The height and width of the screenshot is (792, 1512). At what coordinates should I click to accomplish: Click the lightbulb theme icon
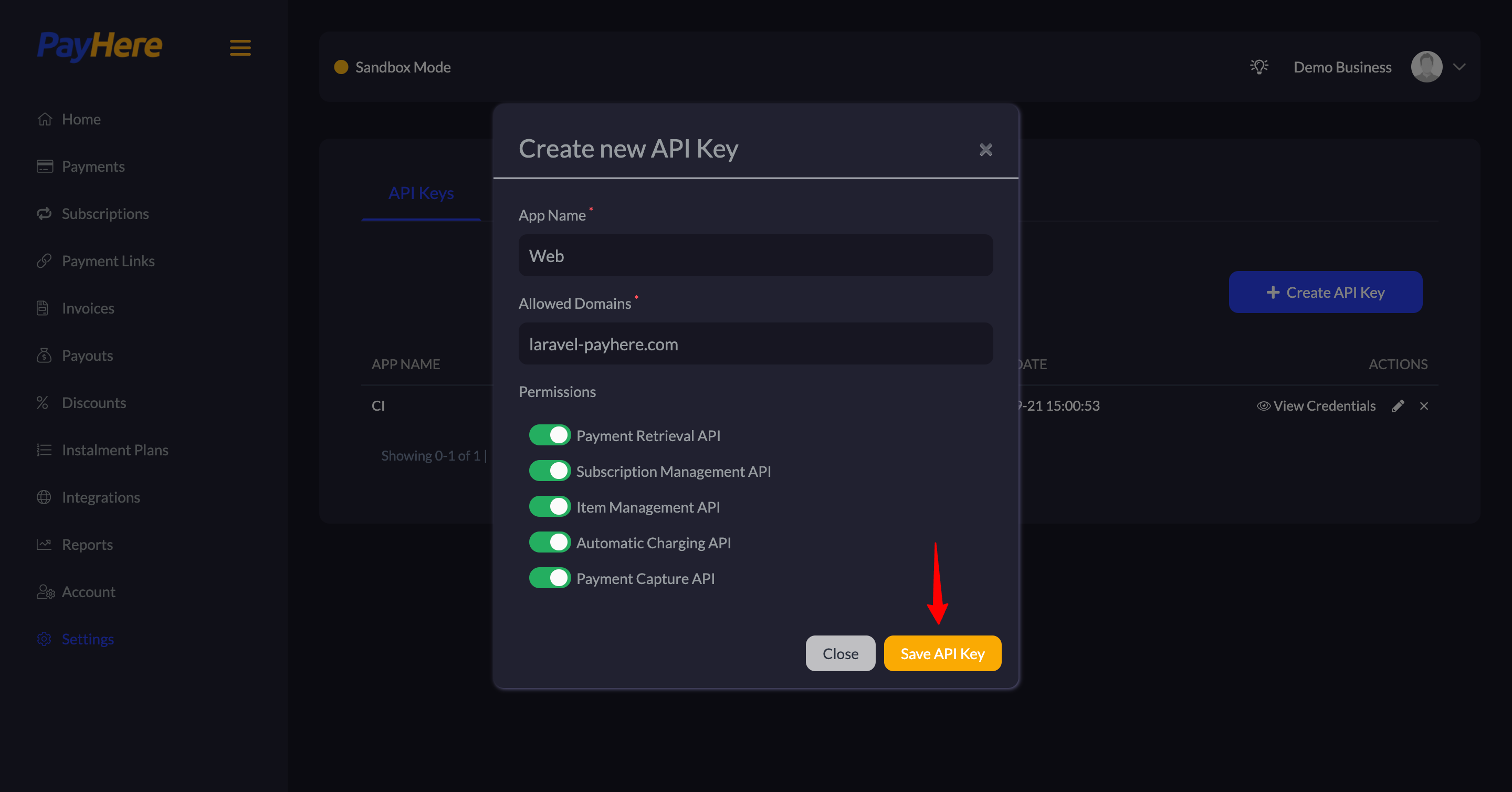tap(1258, 67)
